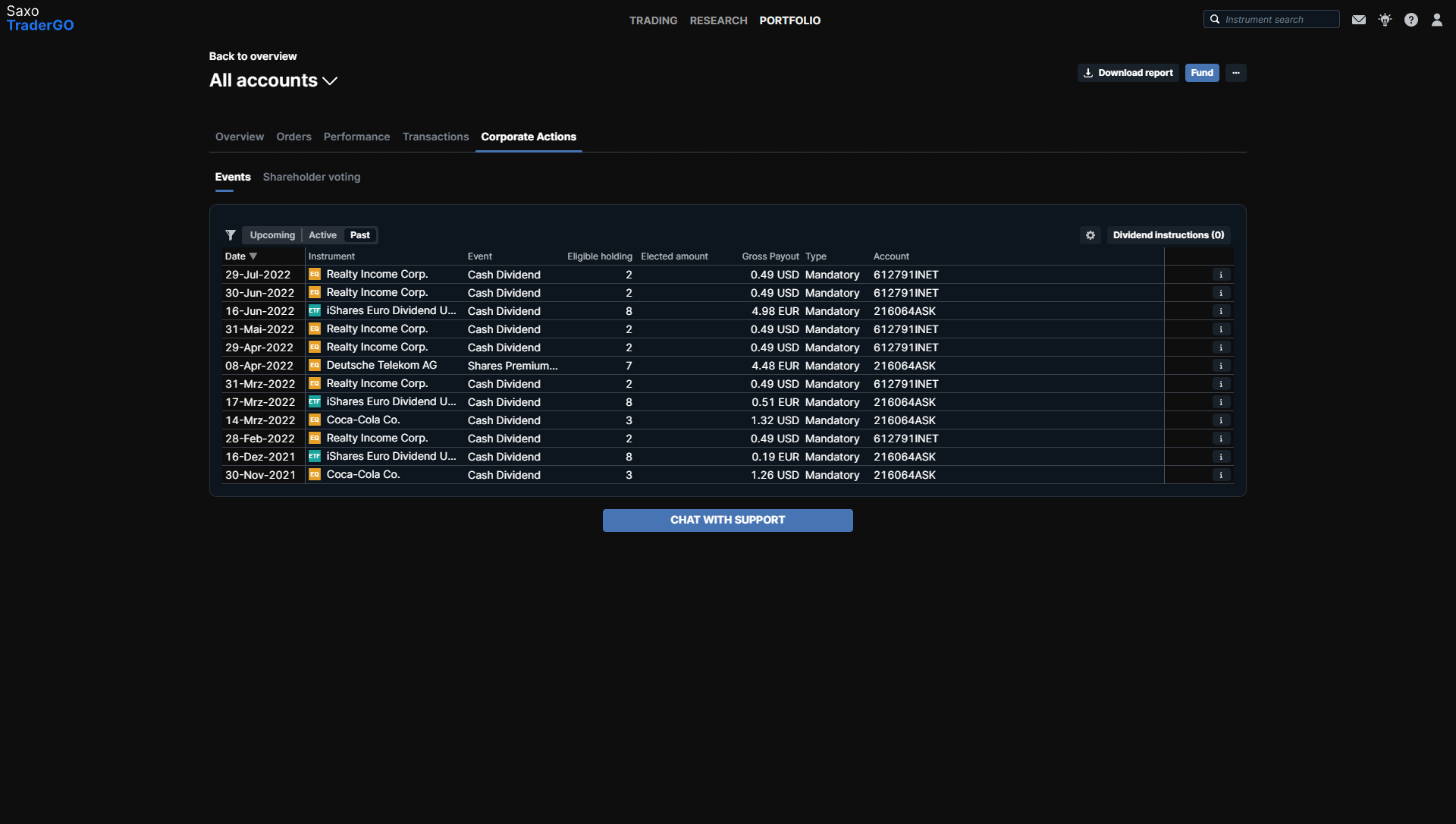The image size is (1456, 824).
Task: Open the messages envelope icon
Action: (1359, 20)
